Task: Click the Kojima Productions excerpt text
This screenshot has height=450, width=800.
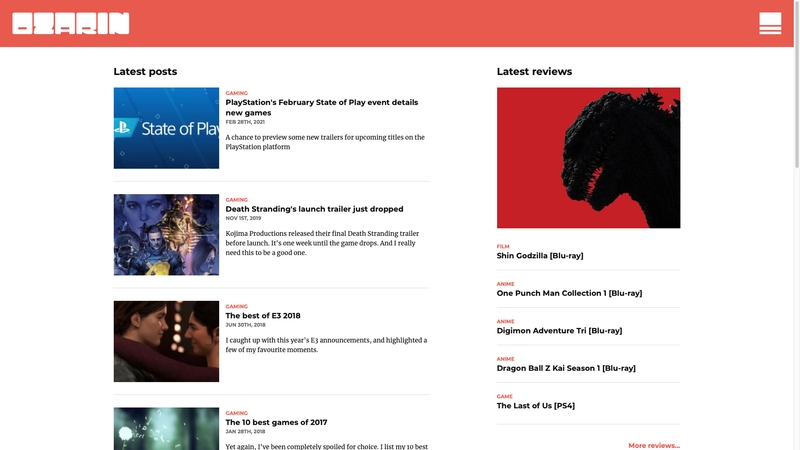Action: coord(322,243)
